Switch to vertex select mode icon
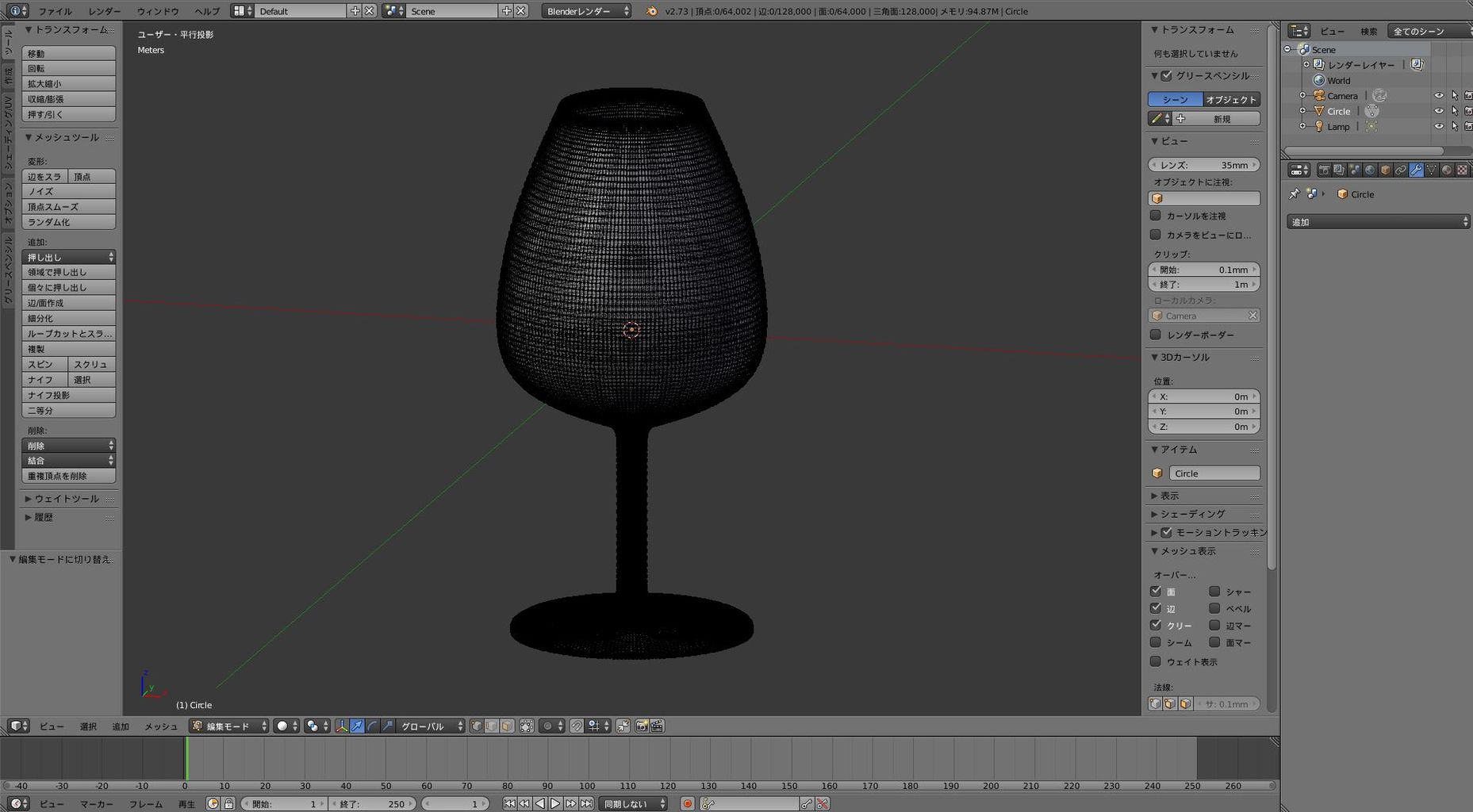Screen dimensions: 1473x812 [476, 726]
